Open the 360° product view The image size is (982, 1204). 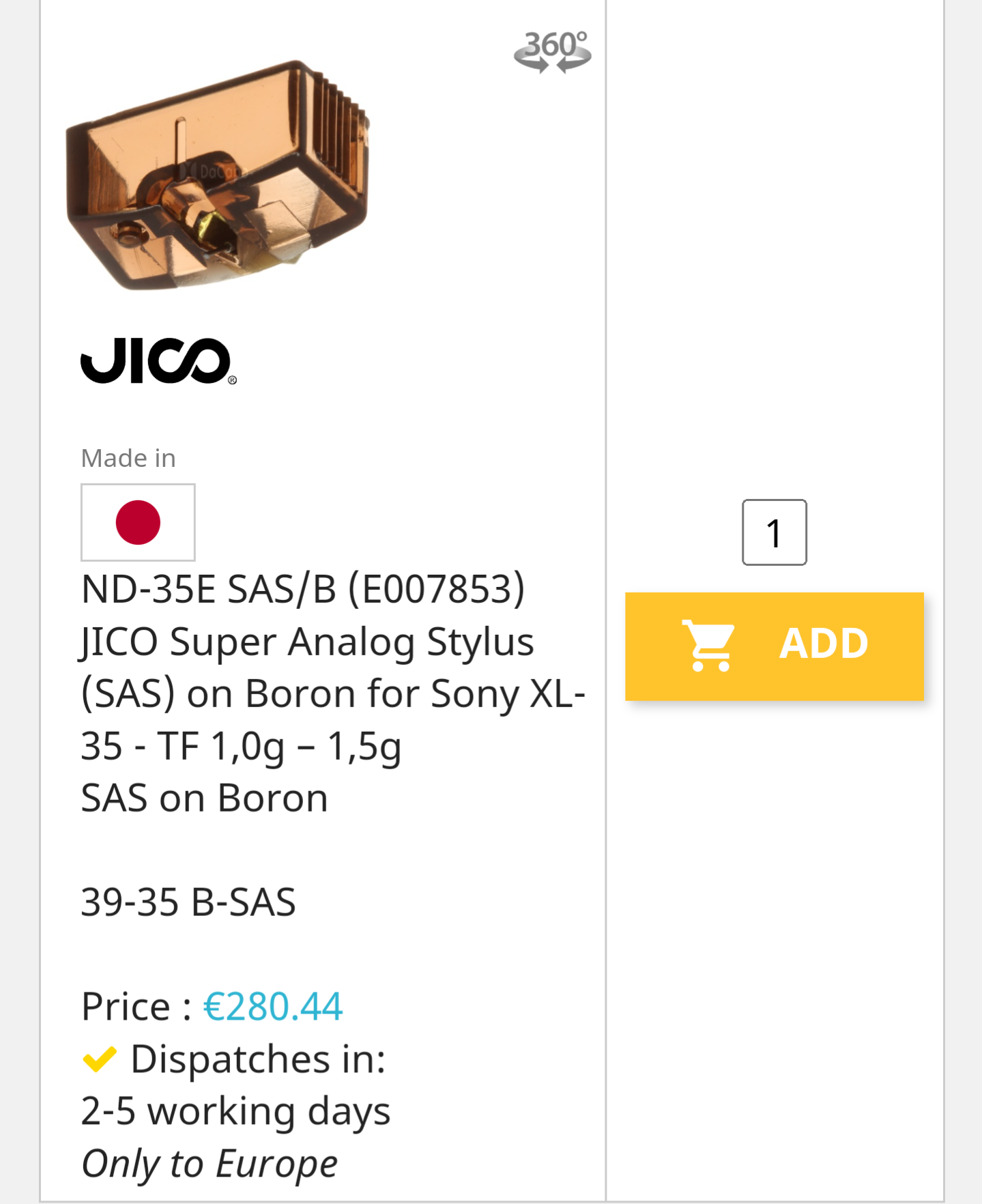[x=552, y=51]
